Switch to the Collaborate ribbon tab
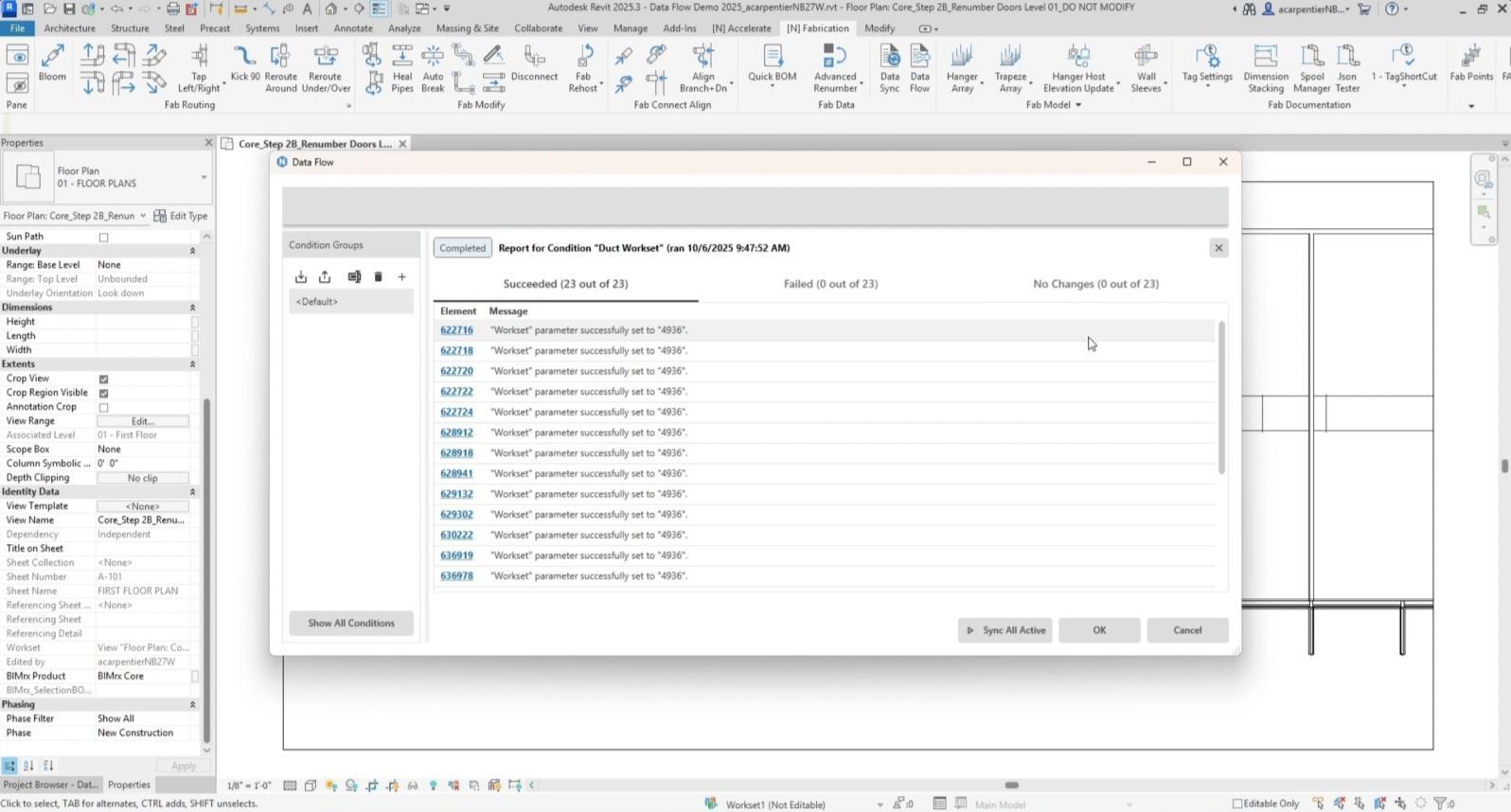Image resolution: width=1511 pixels, height=812 pixels. [x=538, y=28]
